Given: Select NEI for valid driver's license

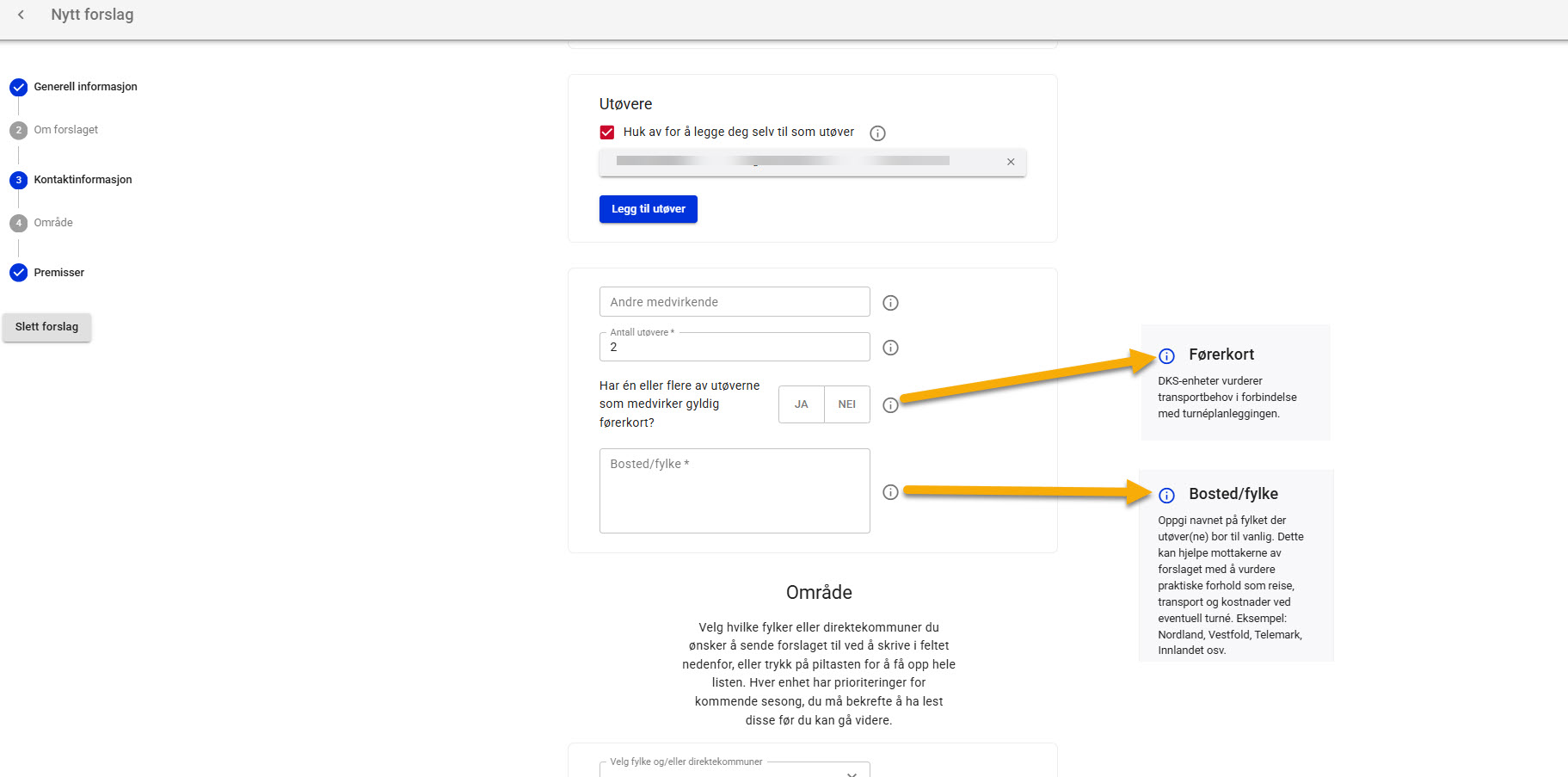Looking at the screenshot, I should pyautogui.click(x=846, y=404).
